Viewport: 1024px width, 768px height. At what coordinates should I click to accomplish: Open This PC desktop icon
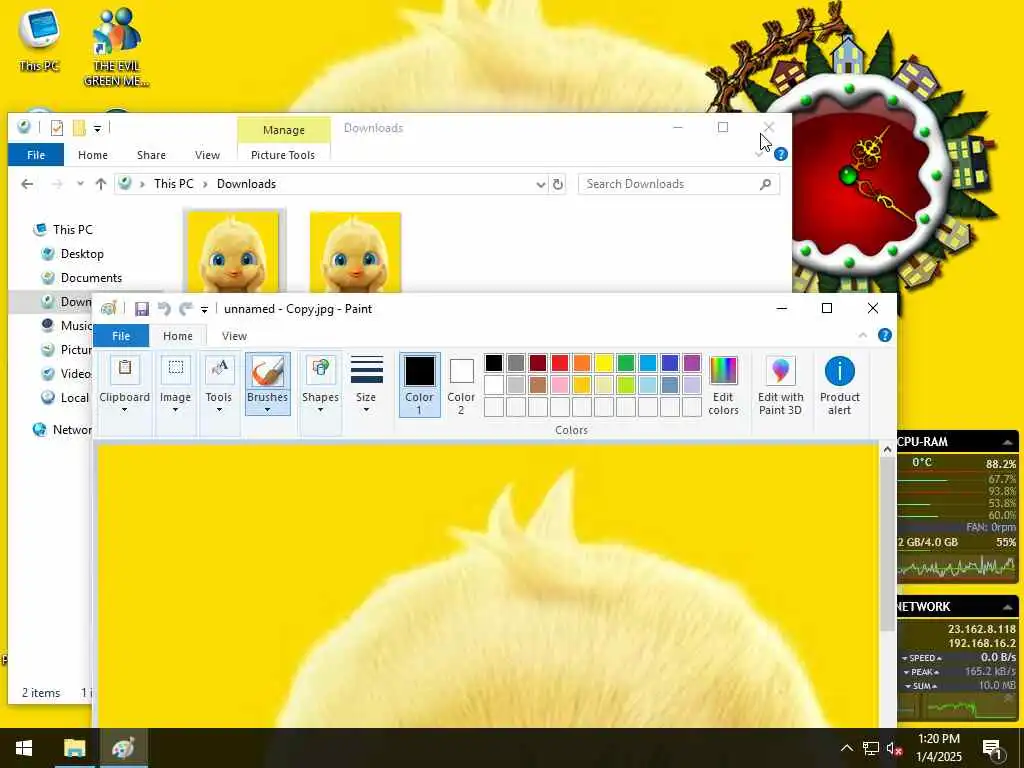[x=39, y=39]
